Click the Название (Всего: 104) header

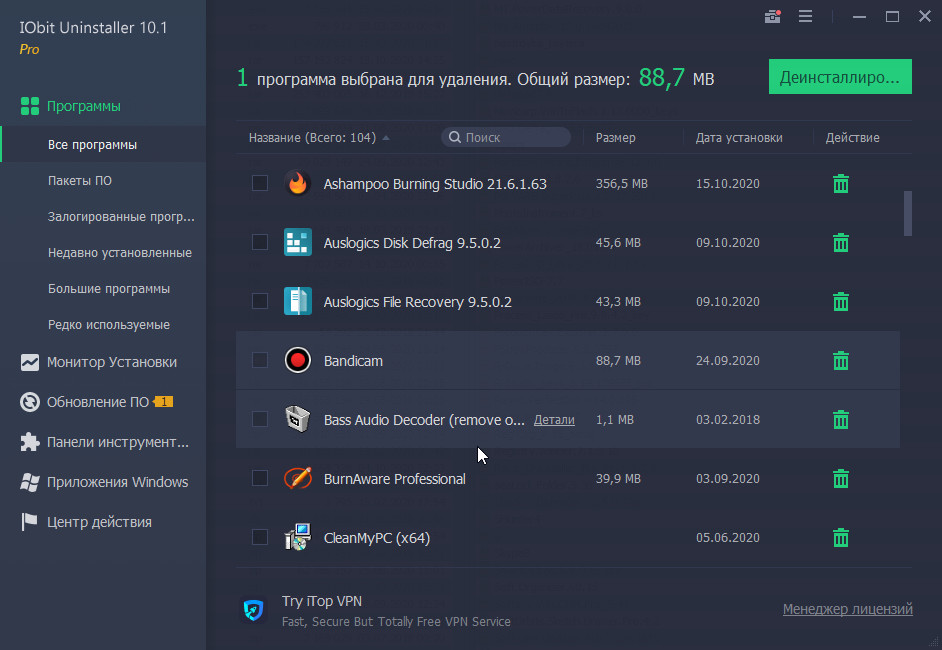click(312, 138)
